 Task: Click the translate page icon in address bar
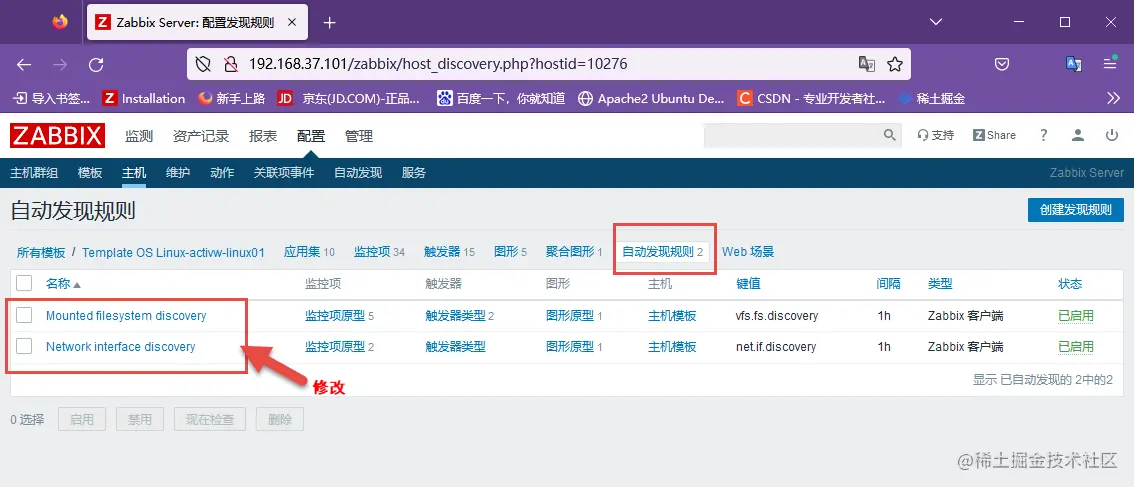click(x=866, y=64)
